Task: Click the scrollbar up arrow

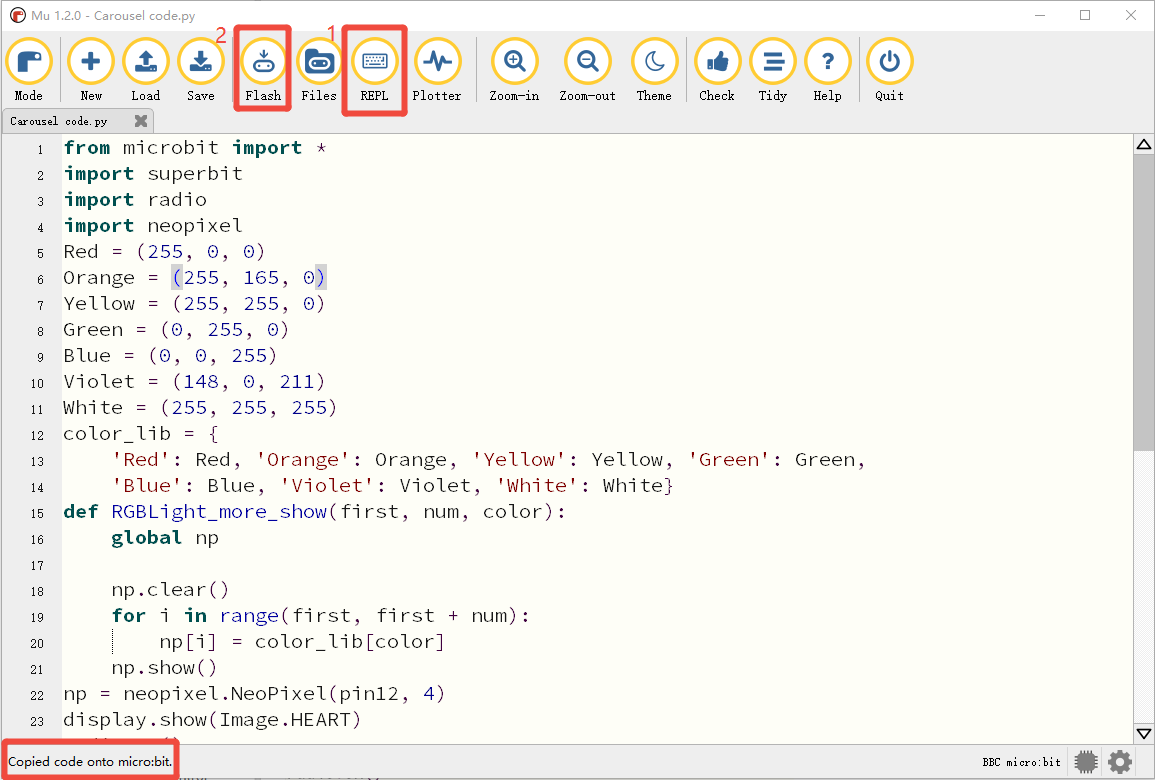Action: click(x=1144, y=144)
